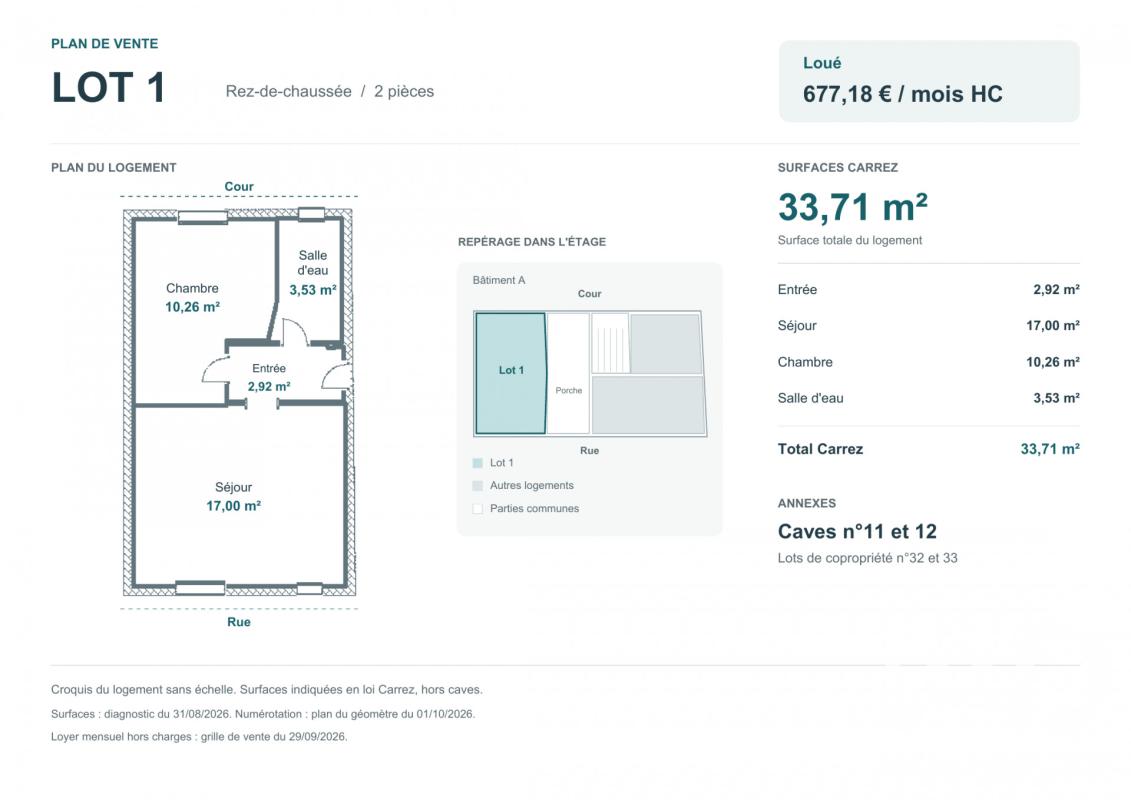Click the footnote dated 31/08/2026
1131x800 pixels.
click(x=263, y=714)
